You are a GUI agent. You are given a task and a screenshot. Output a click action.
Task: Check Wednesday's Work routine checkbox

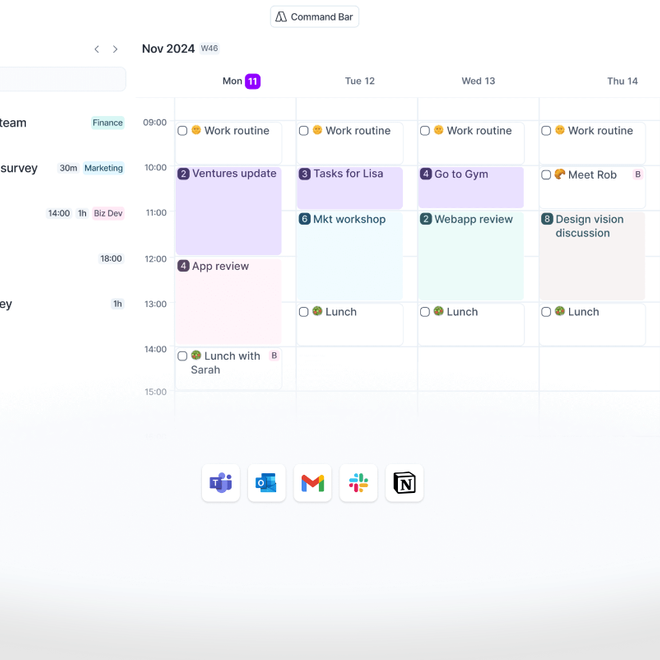(x=425, y=130)
